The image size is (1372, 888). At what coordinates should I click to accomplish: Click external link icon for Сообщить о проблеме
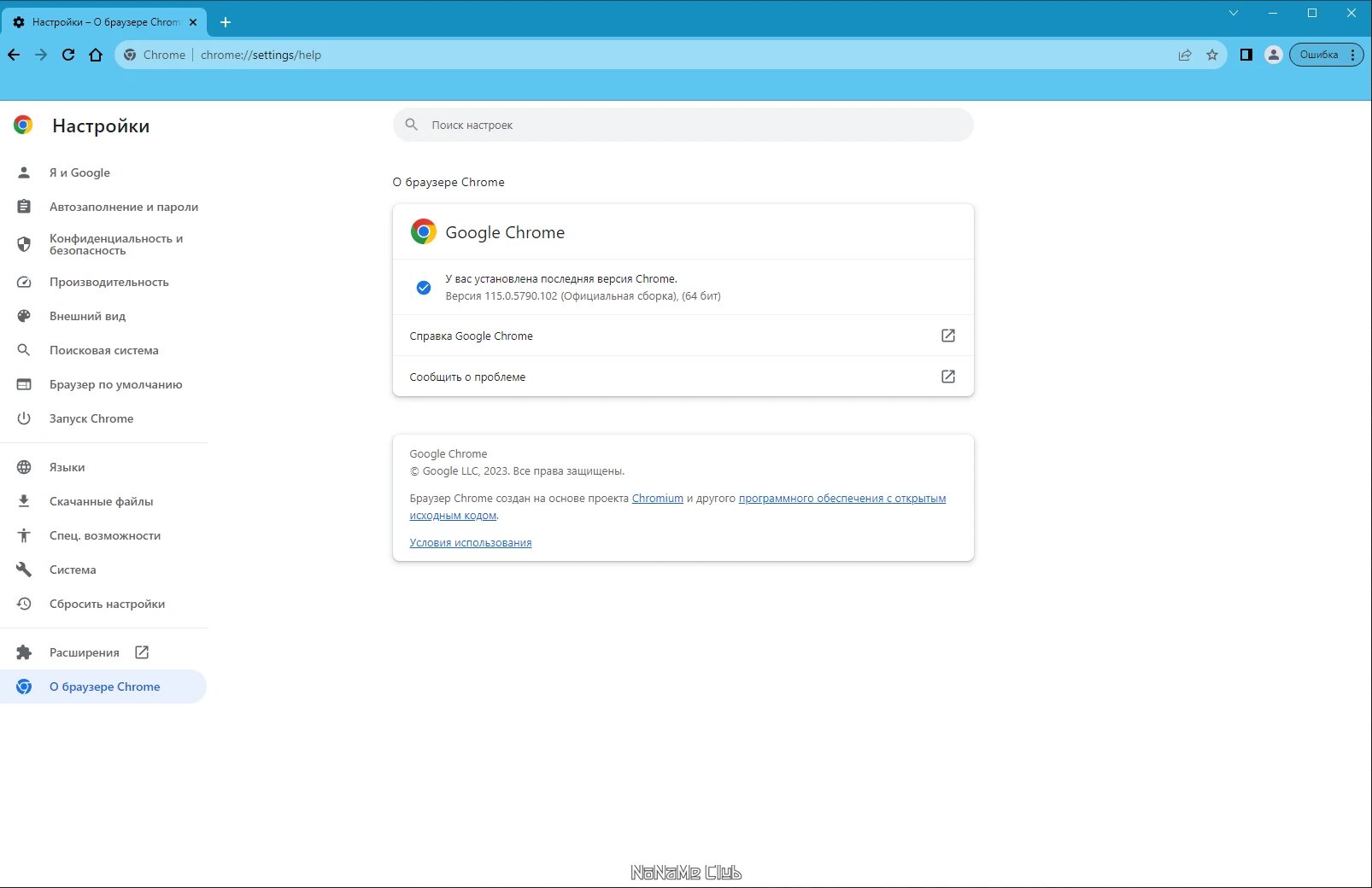click(x=948, y=377)
